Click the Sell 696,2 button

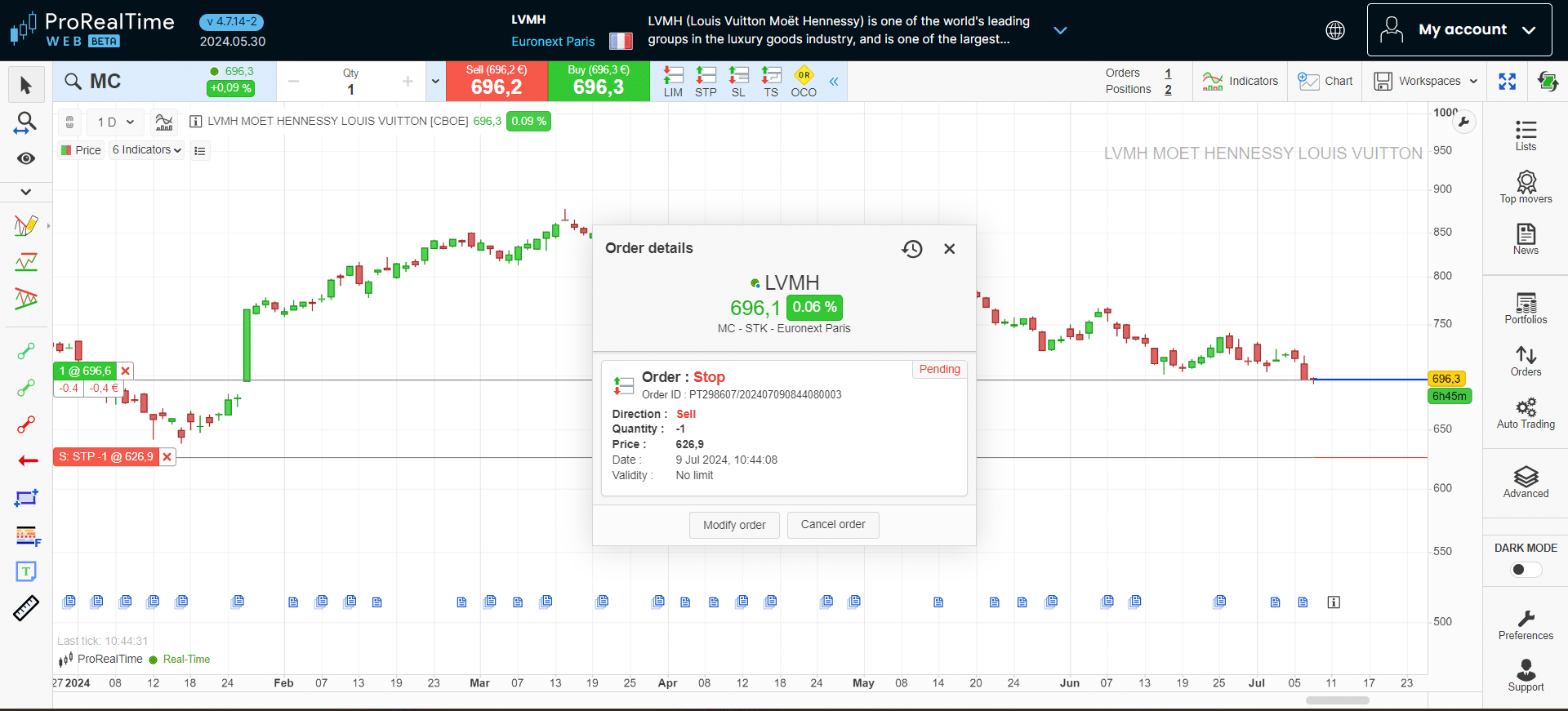tap(497, 81)
